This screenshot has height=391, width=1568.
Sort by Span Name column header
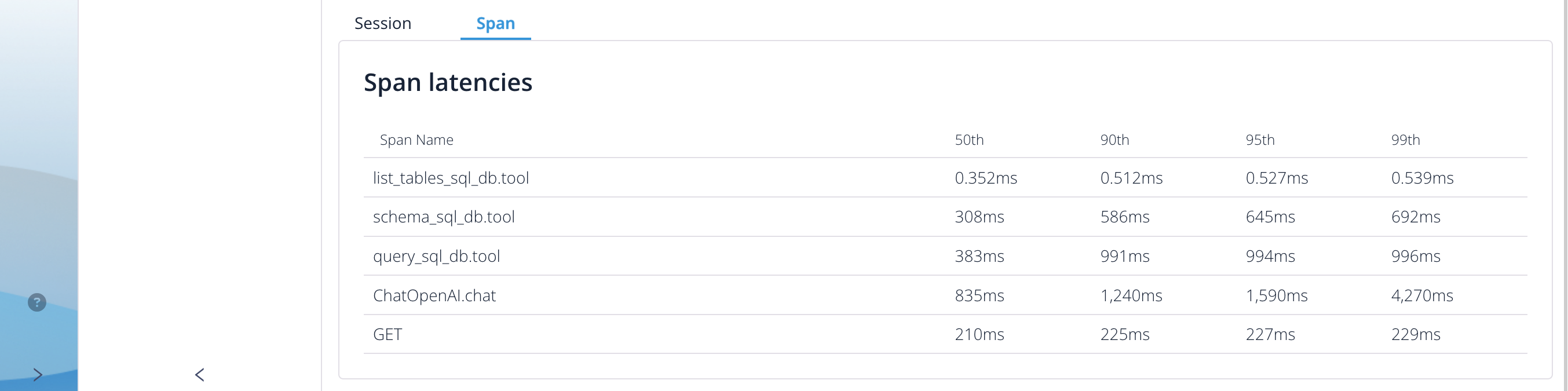coord(416,140)
